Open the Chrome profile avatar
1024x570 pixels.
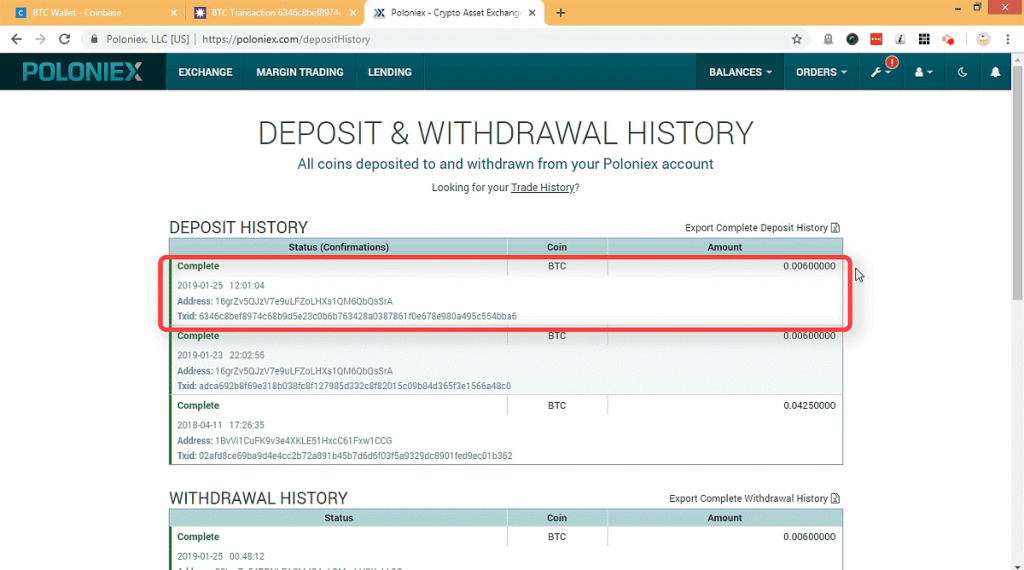coord(983,39)
